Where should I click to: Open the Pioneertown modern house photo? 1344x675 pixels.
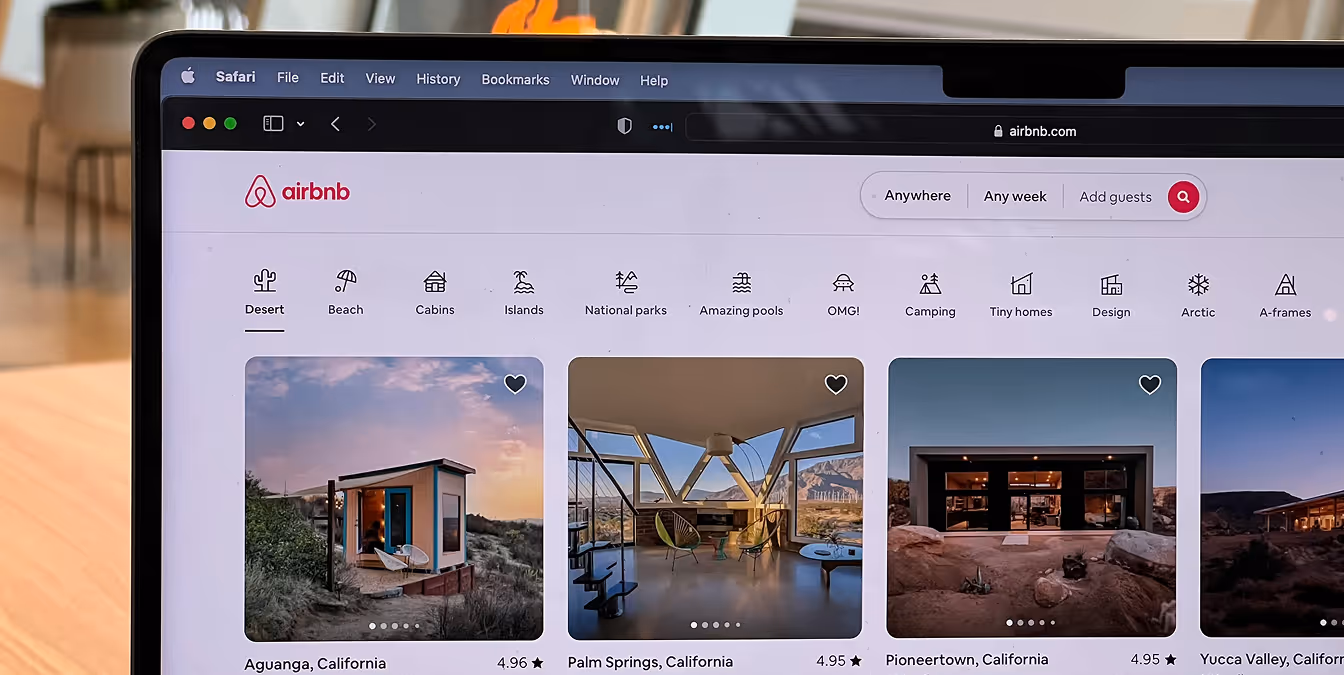tap(1032, 498)
